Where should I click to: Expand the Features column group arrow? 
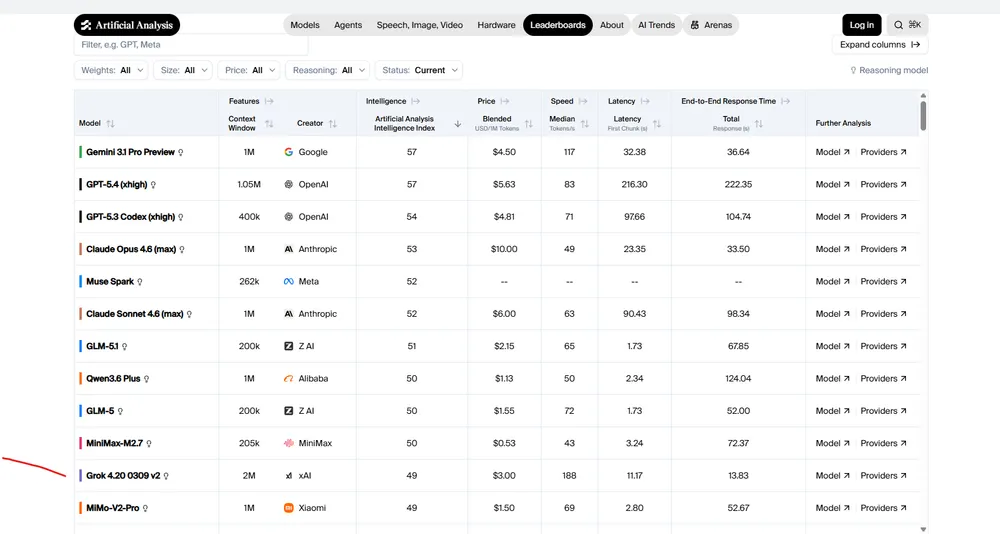[269, 101]
